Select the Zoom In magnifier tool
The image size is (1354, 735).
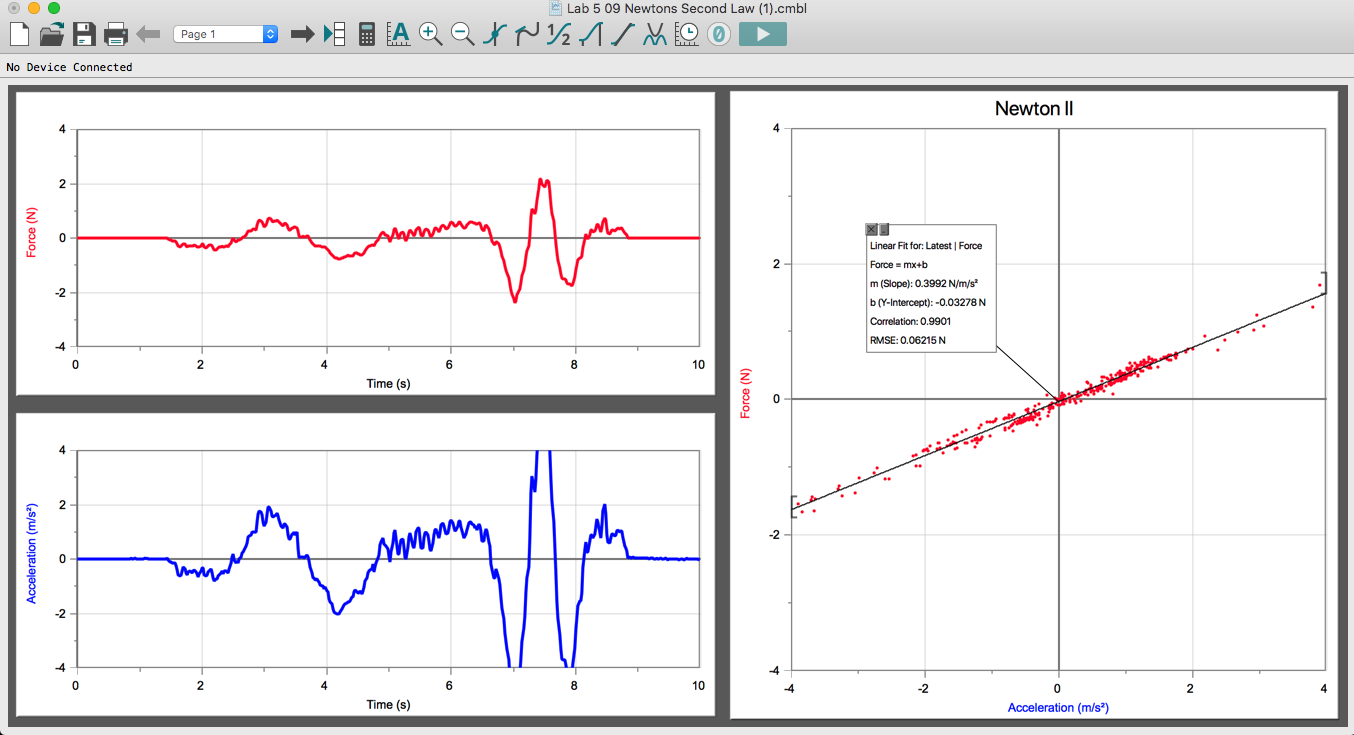tap(430, 34)
